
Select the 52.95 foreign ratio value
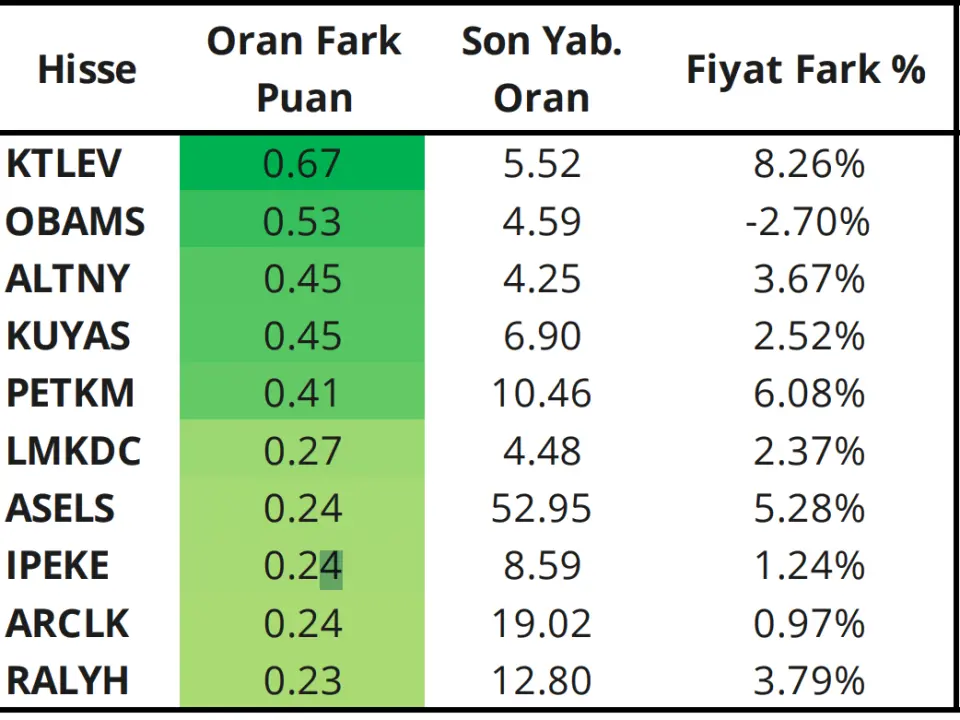[541, 508]
